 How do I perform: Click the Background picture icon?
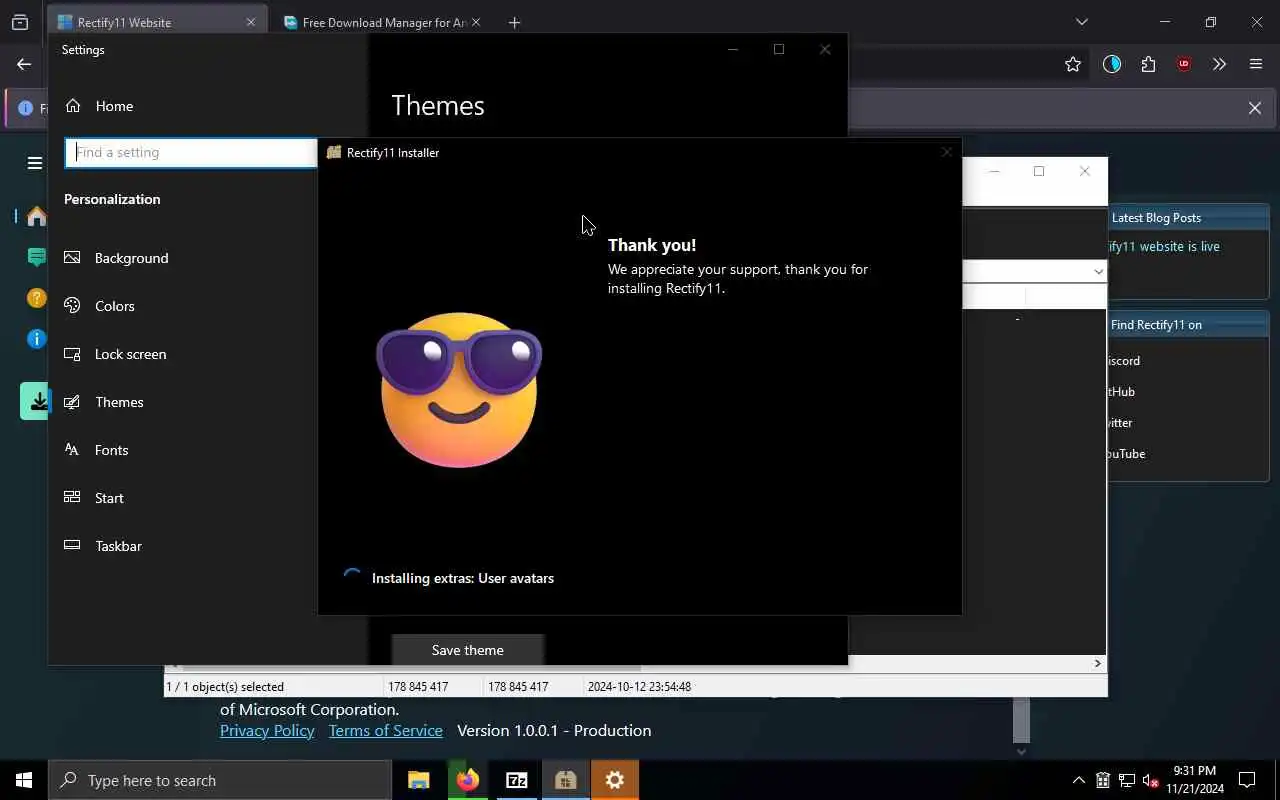pos(72,257)
